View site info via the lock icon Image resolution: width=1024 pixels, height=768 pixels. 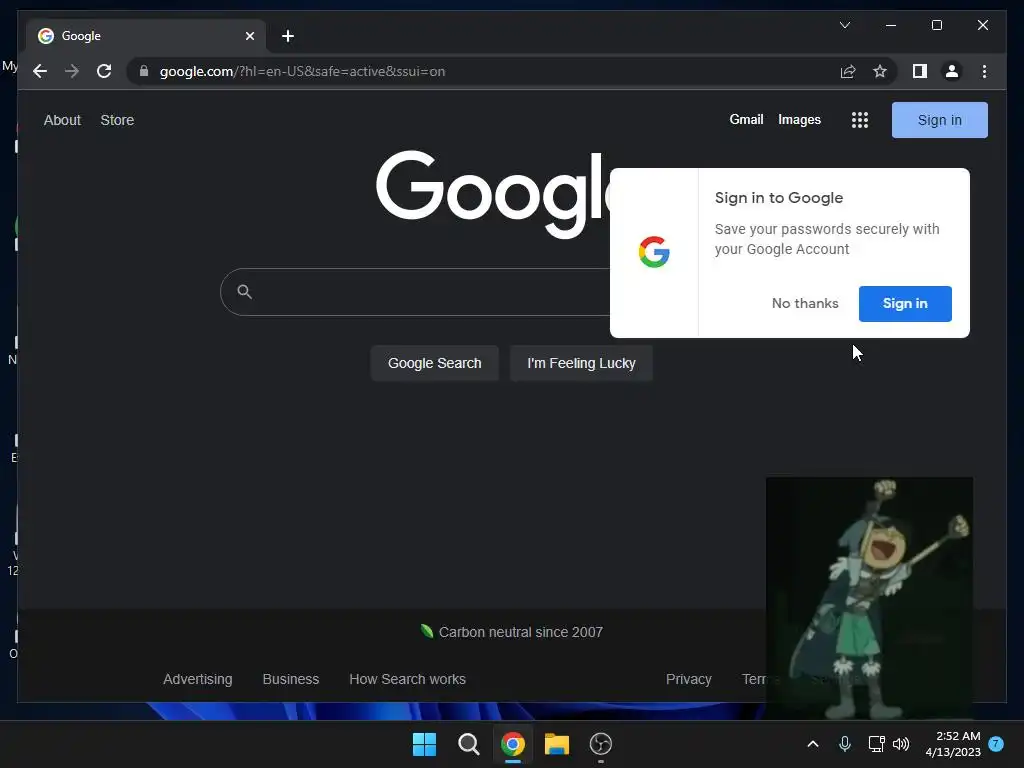[x=144, y=71]
